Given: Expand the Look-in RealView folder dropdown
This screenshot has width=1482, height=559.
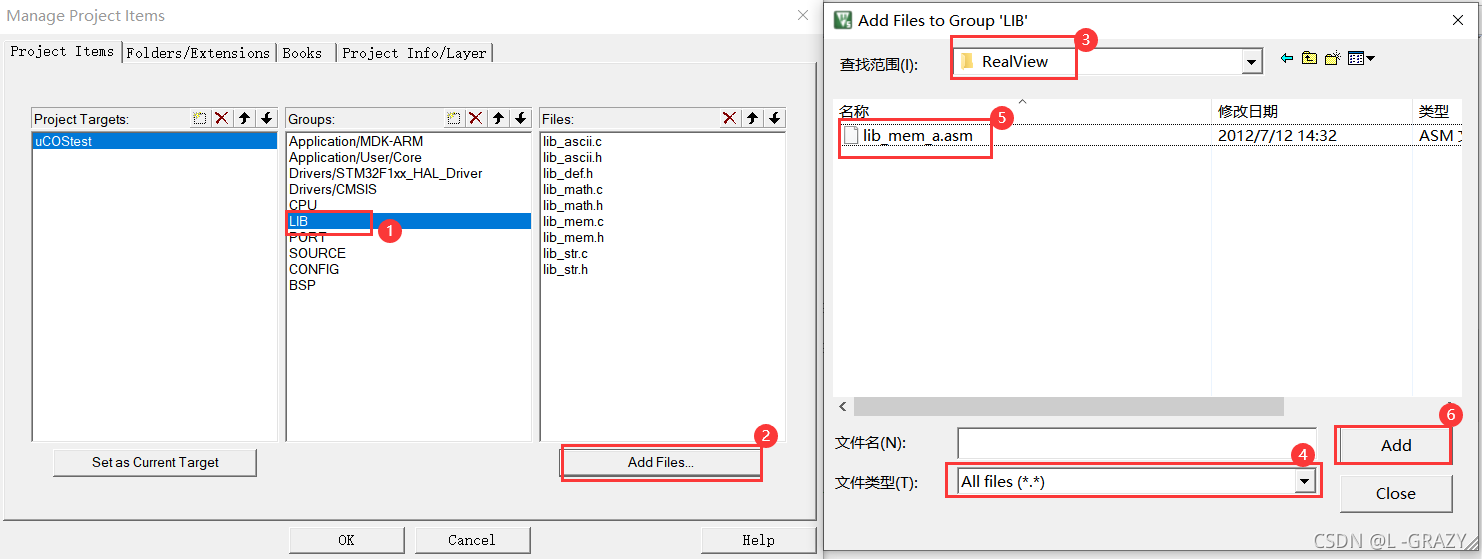Looking at the screenshot, I should point(1251,62).
